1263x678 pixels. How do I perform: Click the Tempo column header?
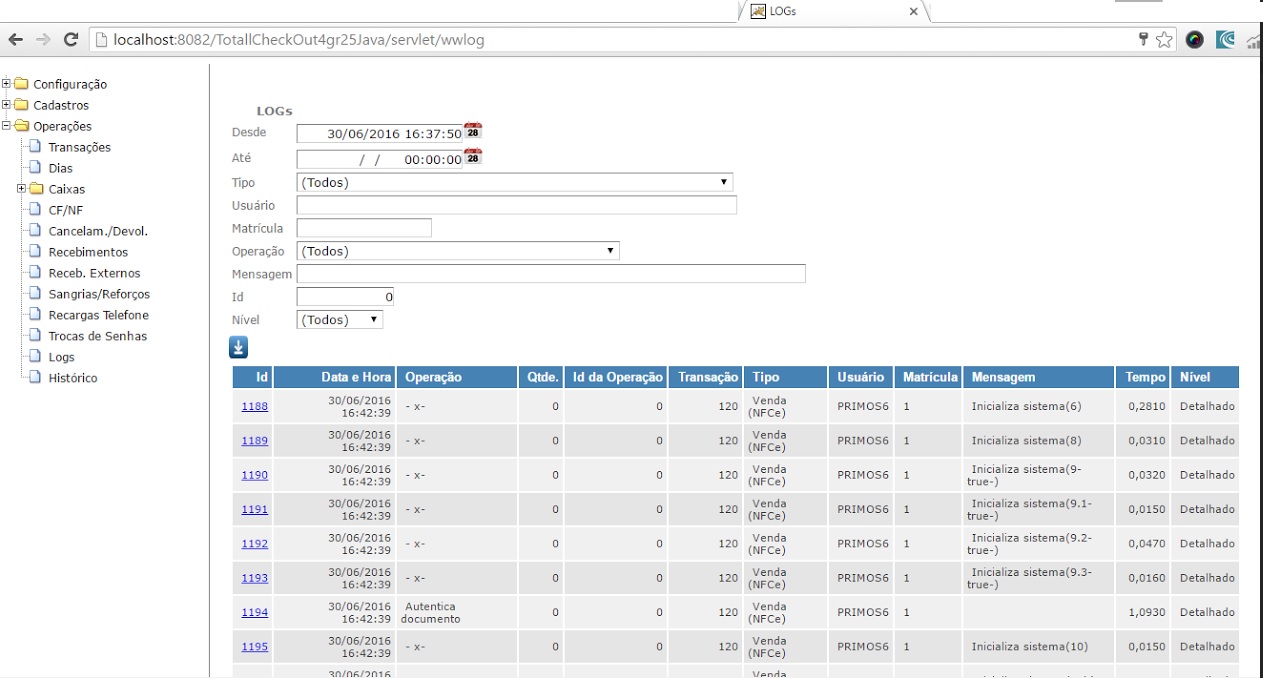click(1145, 377)
